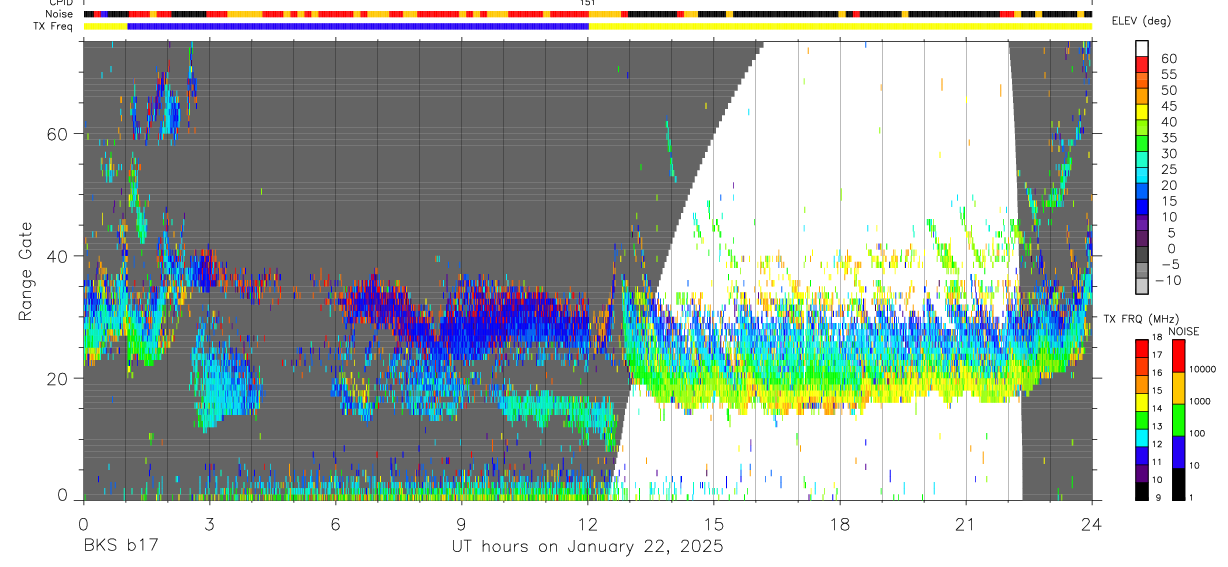Select the orange TX FRQ segment between 15 and 16
1228x567 pixels.
1142,383
